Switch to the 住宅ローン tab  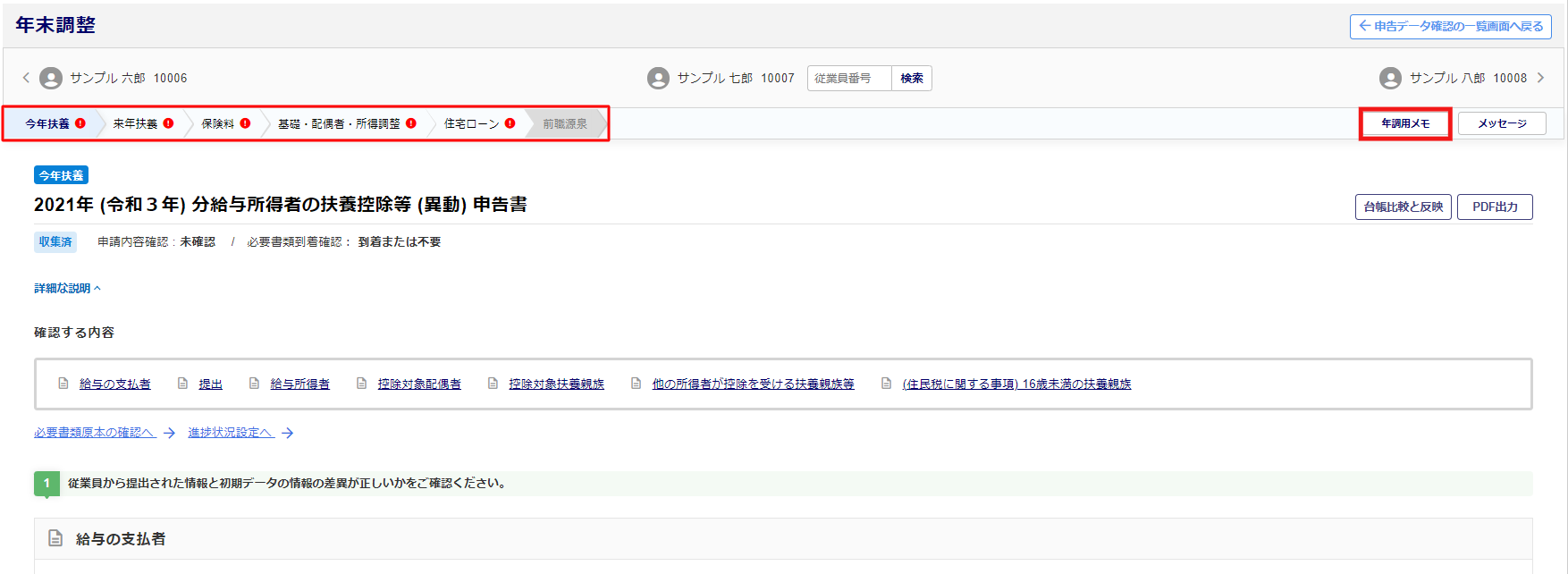pos(477,123)
